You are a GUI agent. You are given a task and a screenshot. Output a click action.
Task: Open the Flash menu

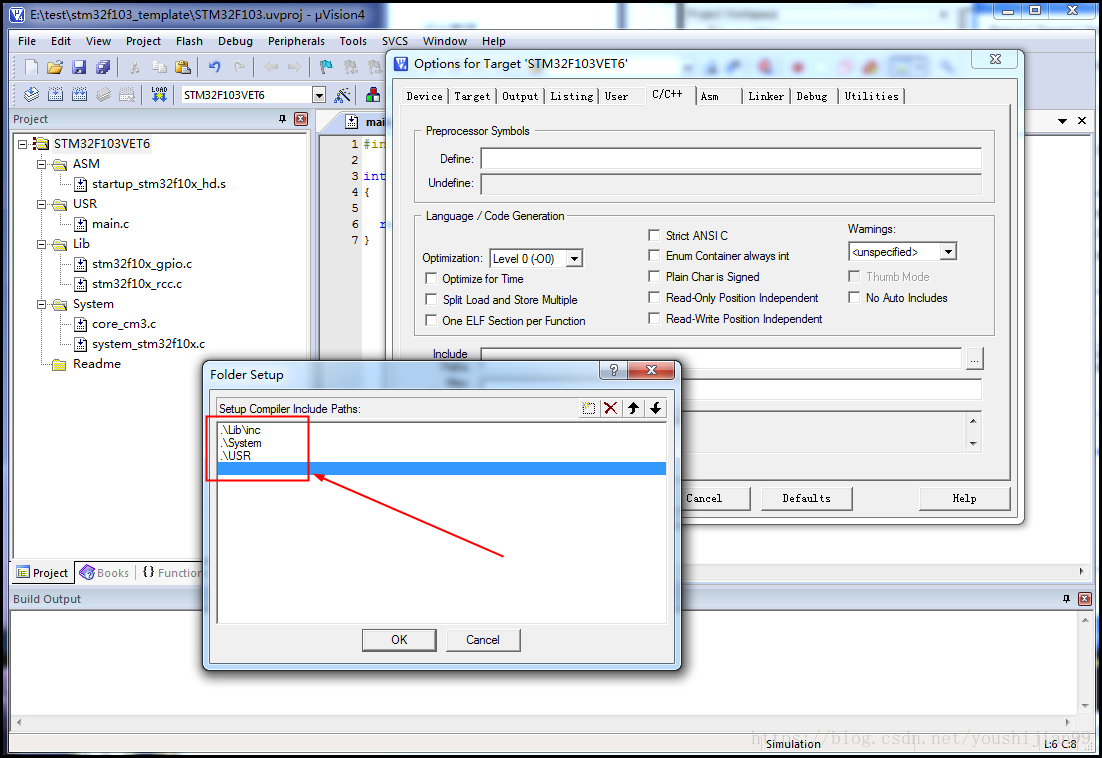(x=189, y=41)
